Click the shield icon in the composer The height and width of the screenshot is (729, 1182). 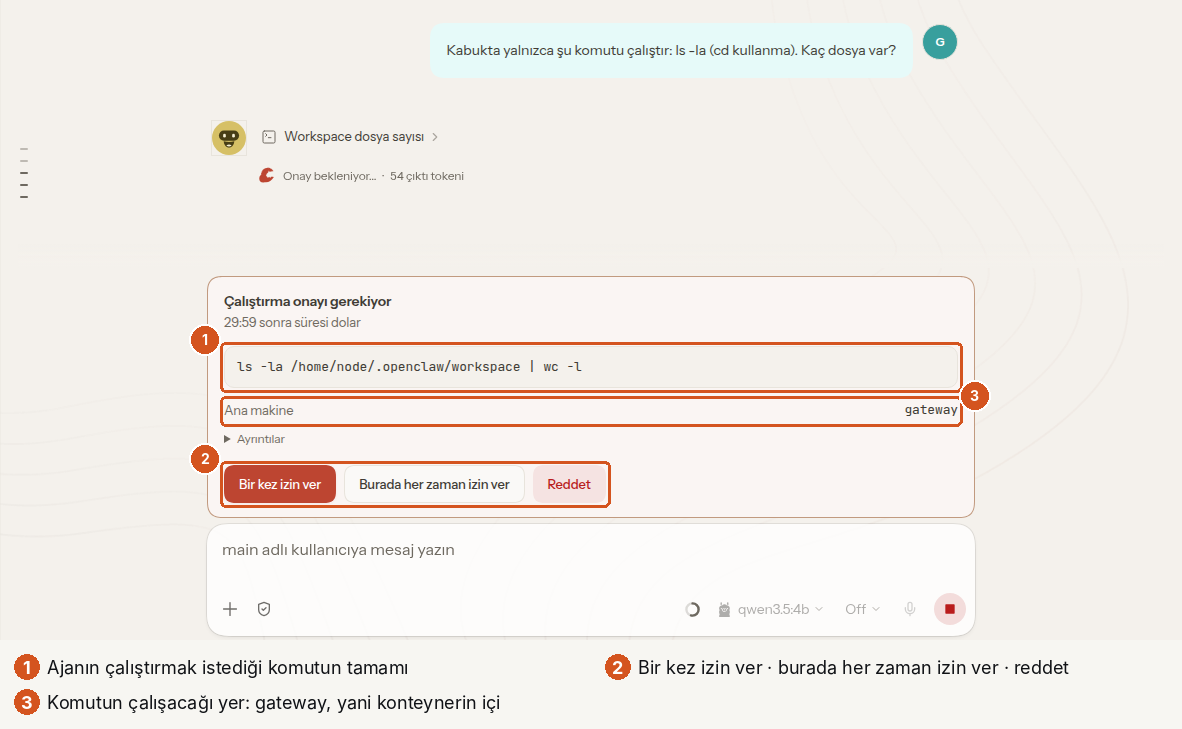point(264,609)
